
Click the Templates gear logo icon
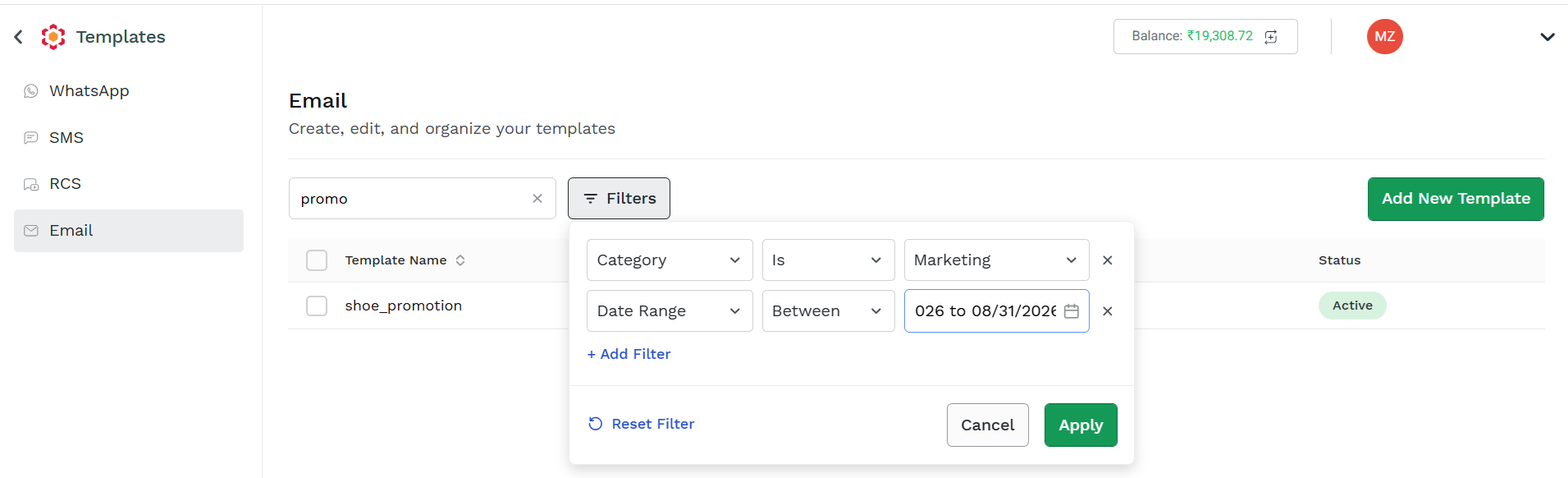point(53,37)
